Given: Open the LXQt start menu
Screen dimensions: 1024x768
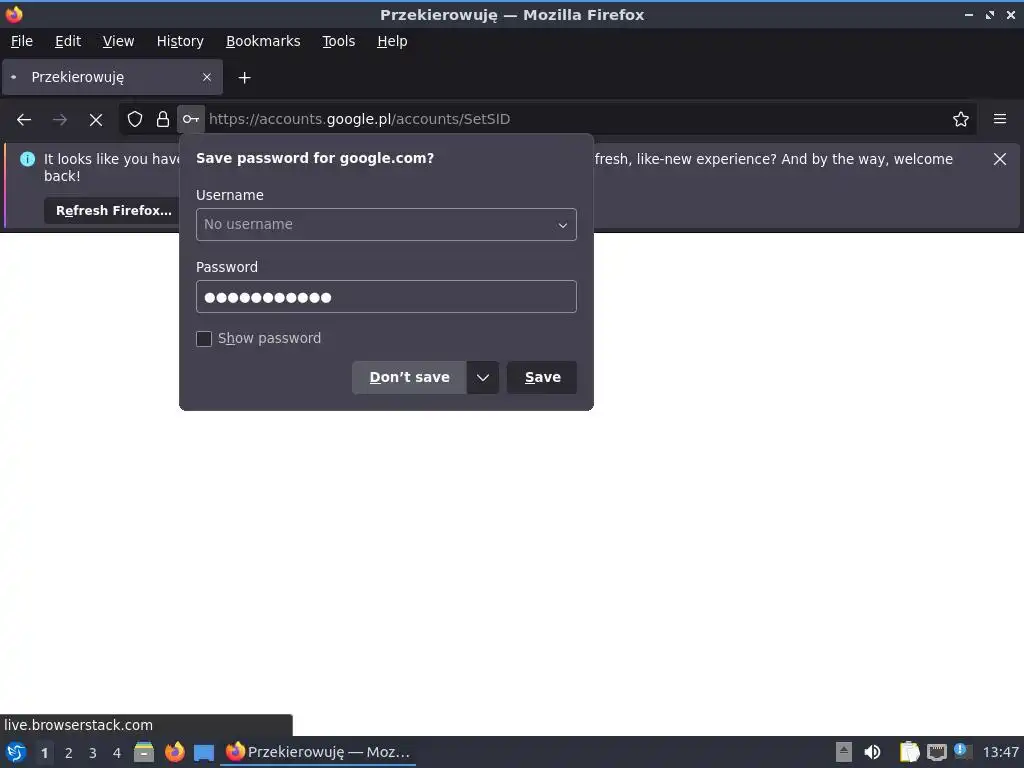Looking at the screenshot, I should coord(16,752).
